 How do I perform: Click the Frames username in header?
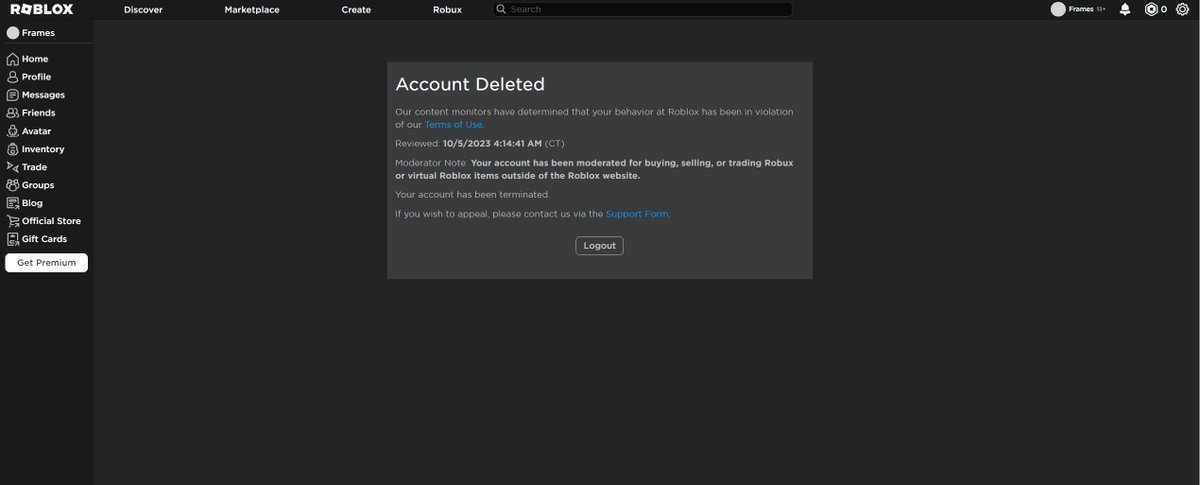(1081, 9)
